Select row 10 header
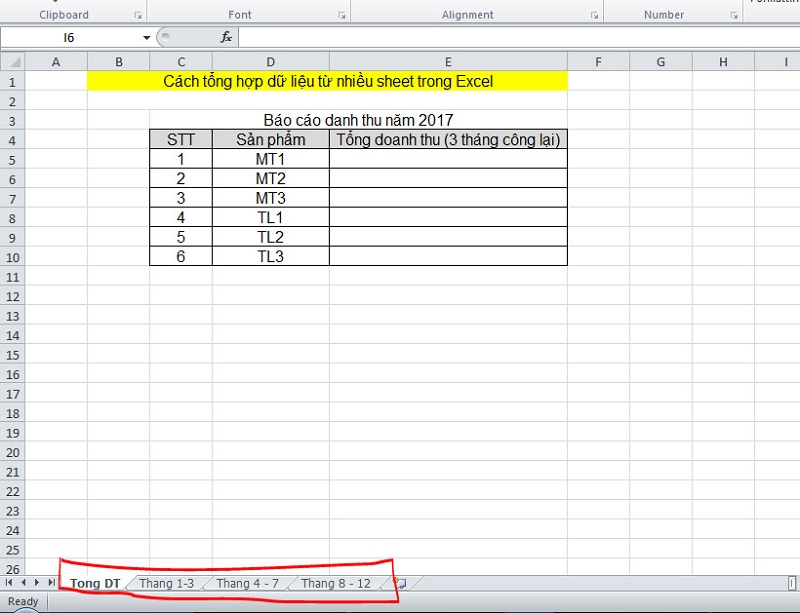Image resolution: width=800 pixels, height=613 pixels. pos(13,257)
